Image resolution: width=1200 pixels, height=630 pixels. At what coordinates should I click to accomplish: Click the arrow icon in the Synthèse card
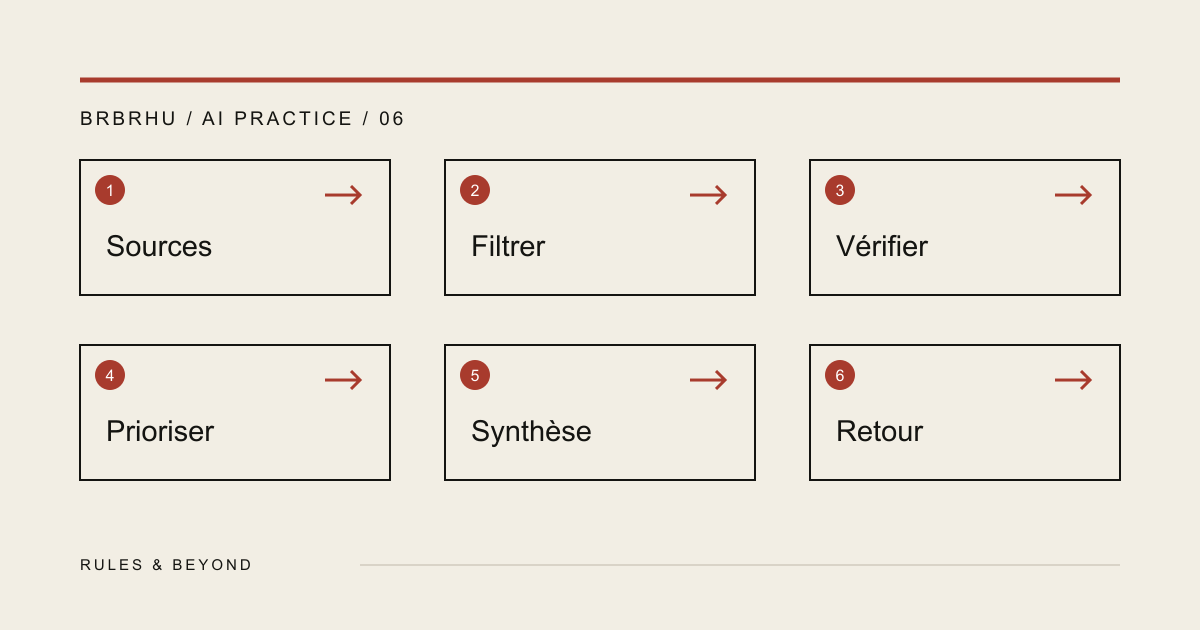click(708, 380)
